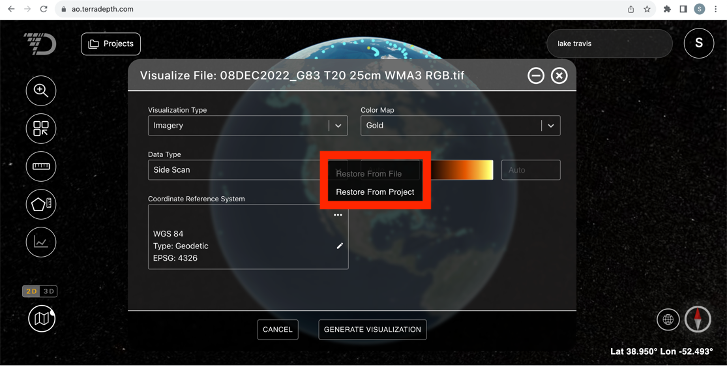Click the WGS 84 text

(168, 234)
